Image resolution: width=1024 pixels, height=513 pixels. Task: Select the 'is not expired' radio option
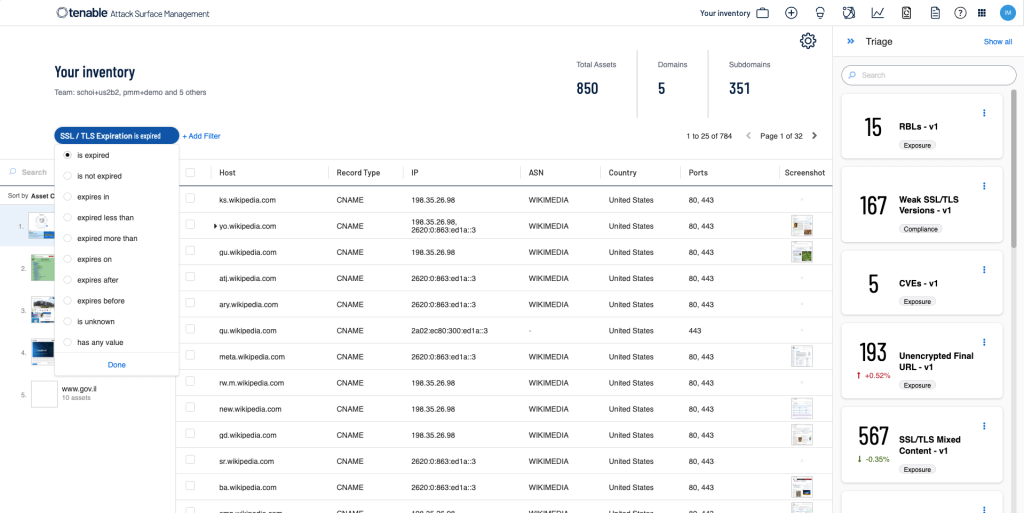67,176
